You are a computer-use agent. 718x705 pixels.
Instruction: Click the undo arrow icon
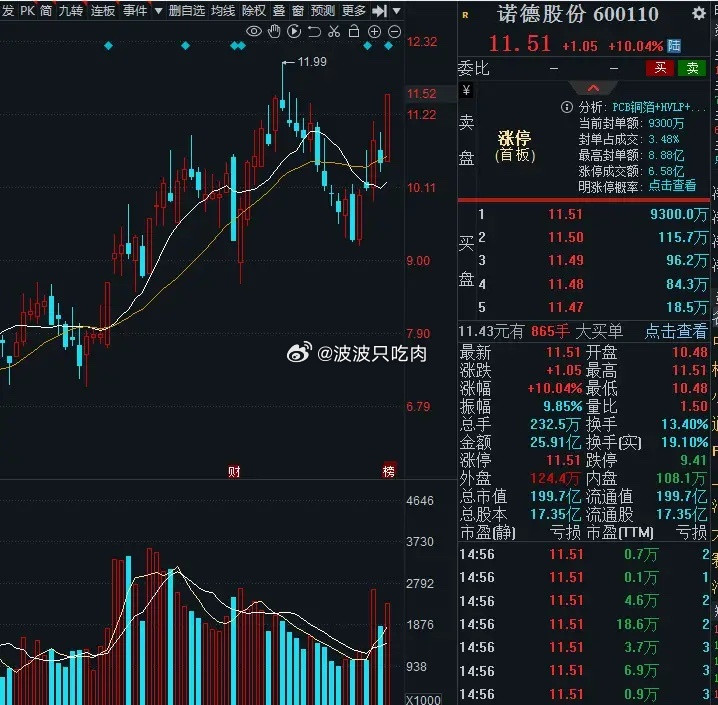coord(314,32)
